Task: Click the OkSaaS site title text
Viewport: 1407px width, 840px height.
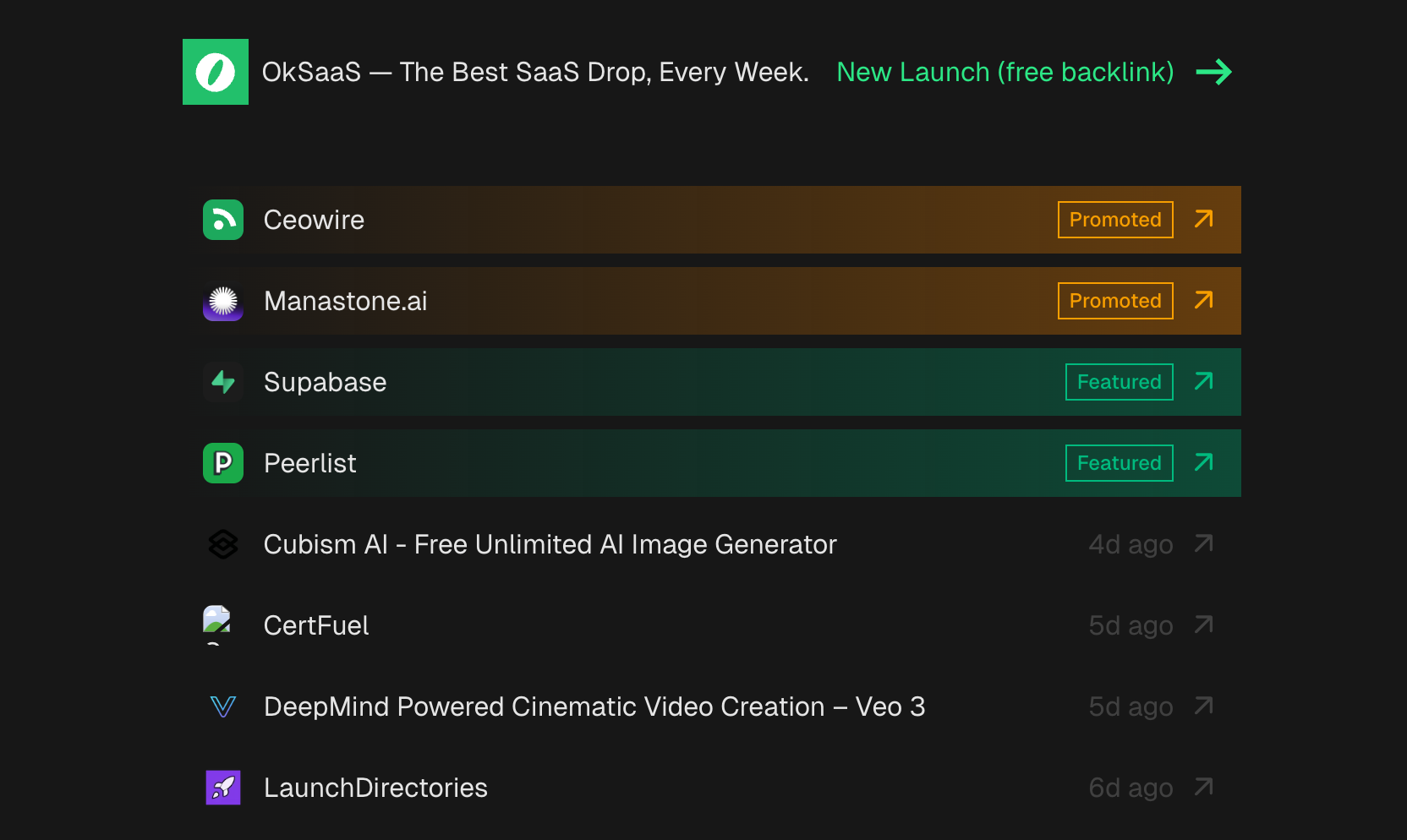Action: [x=534, y=72]
